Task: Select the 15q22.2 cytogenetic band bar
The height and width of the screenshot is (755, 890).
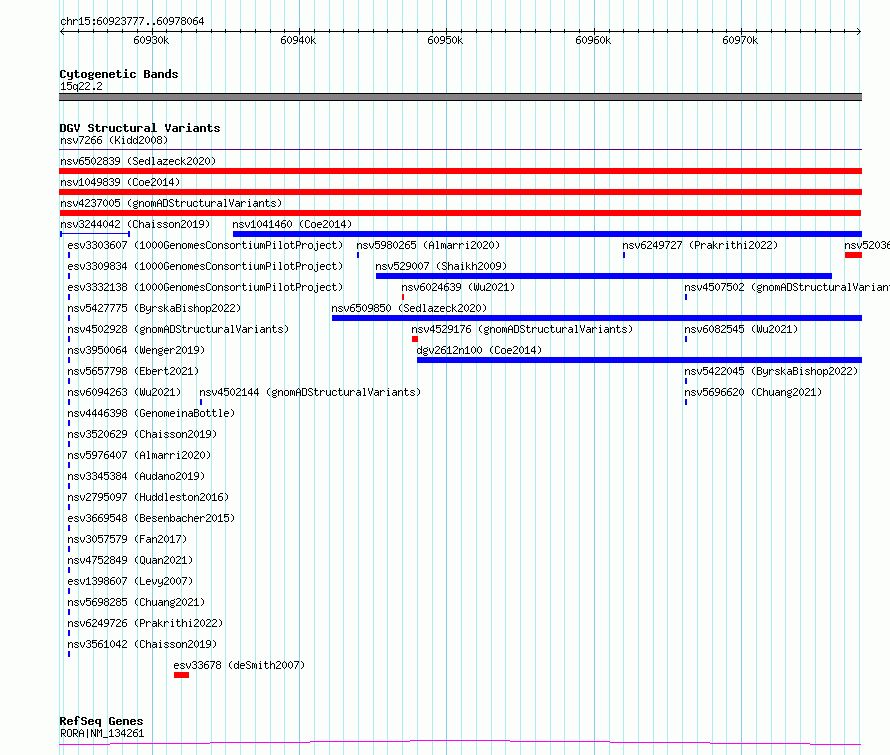Action: (460, 97)
